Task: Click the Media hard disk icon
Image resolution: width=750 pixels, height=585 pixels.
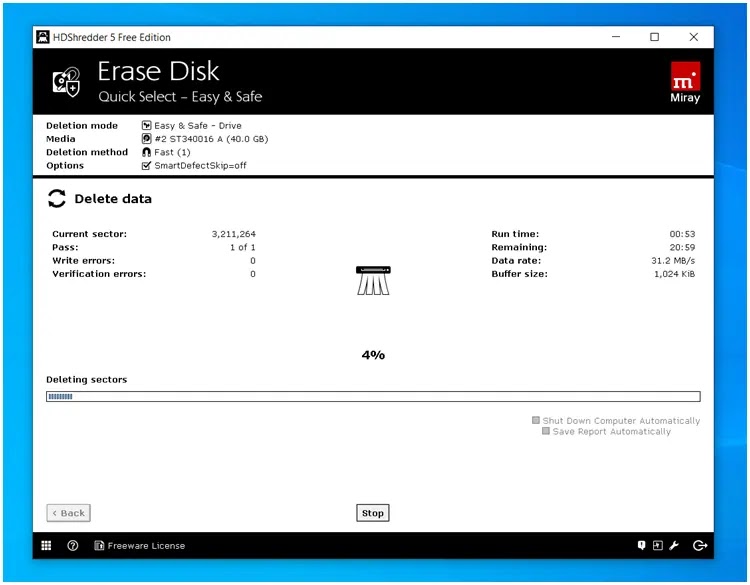Action: 146,139
